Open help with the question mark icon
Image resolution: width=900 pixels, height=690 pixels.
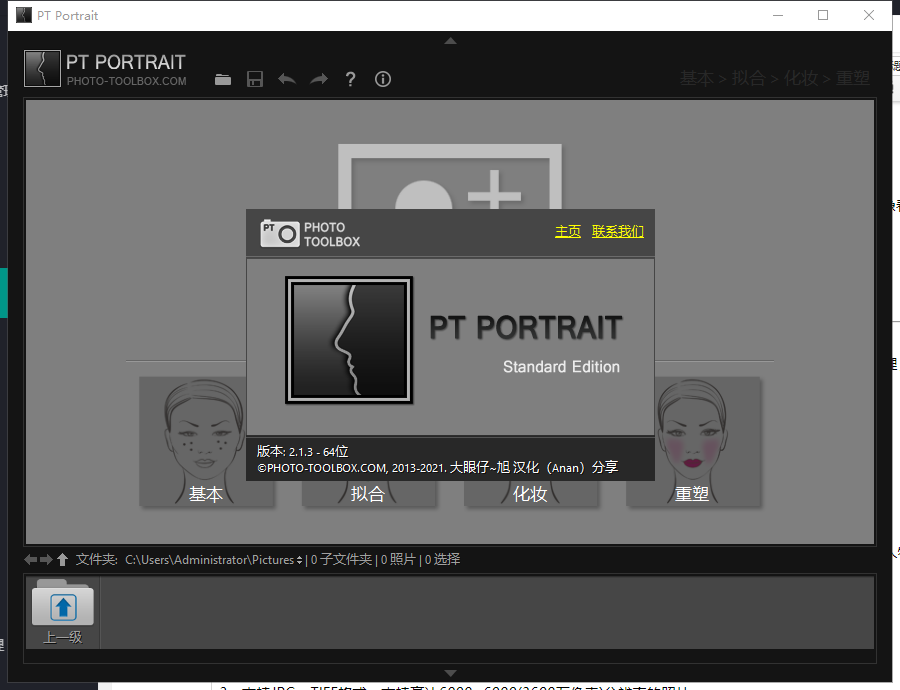point(350,80)
